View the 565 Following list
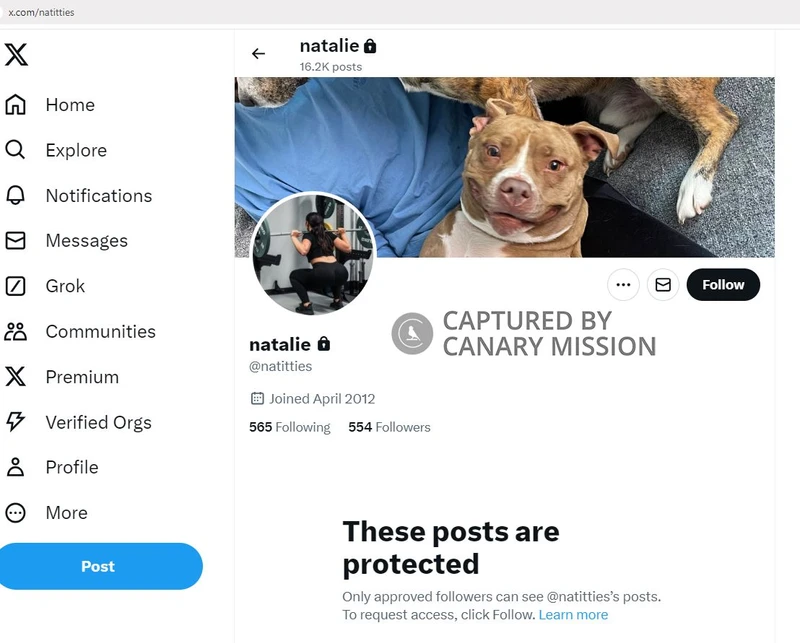The height and width of the screenshot is (643, 800). pyautogui.click(x=289, y=427)
